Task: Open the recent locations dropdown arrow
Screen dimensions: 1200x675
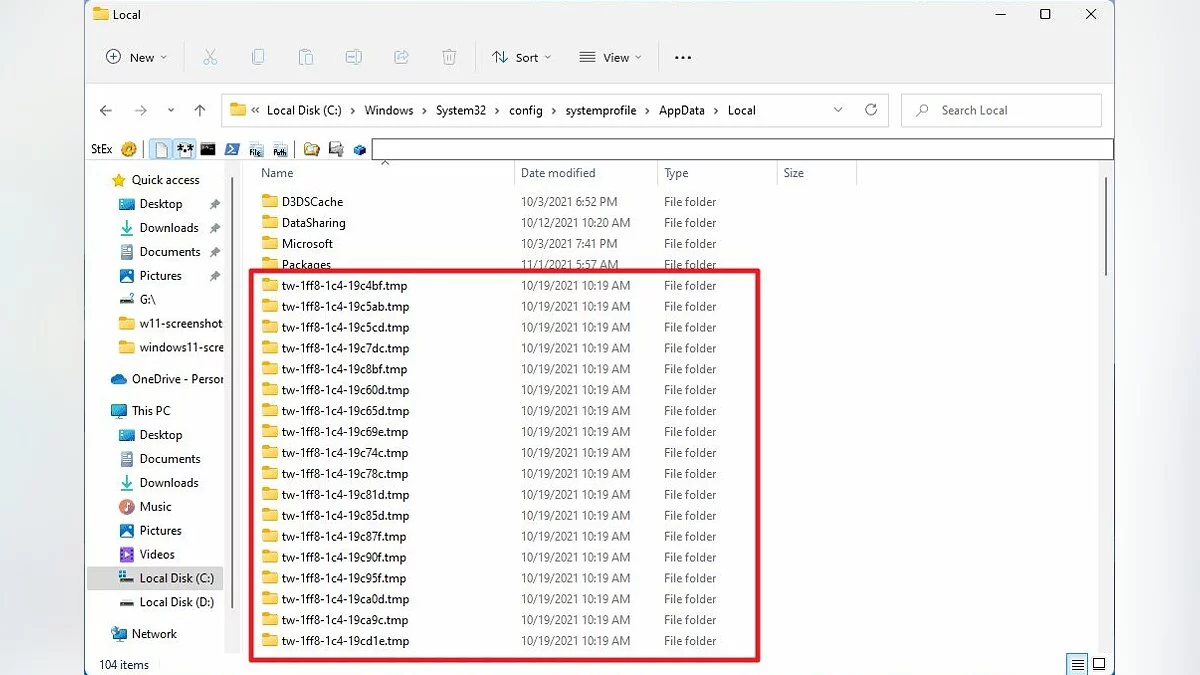Action: (x=171, y=110)
